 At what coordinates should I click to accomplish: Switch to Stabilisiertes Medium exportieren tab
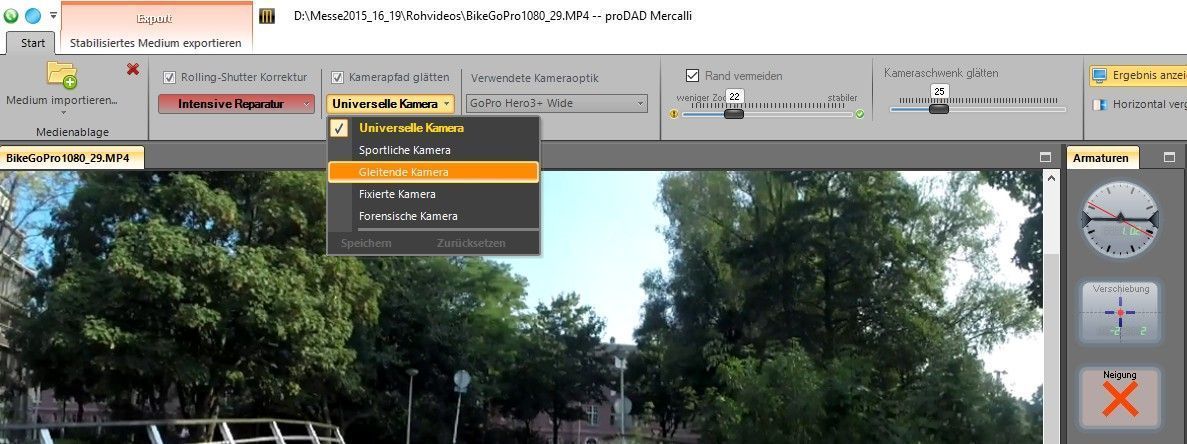(155, 43)
